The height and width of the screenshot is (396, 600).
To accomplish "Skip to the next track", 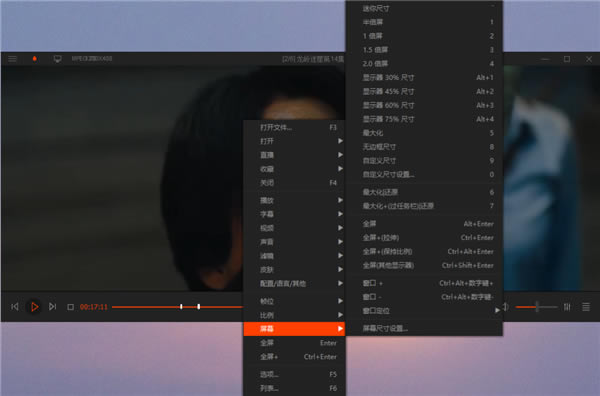I will pyautogui.click(x=52, y=307).
